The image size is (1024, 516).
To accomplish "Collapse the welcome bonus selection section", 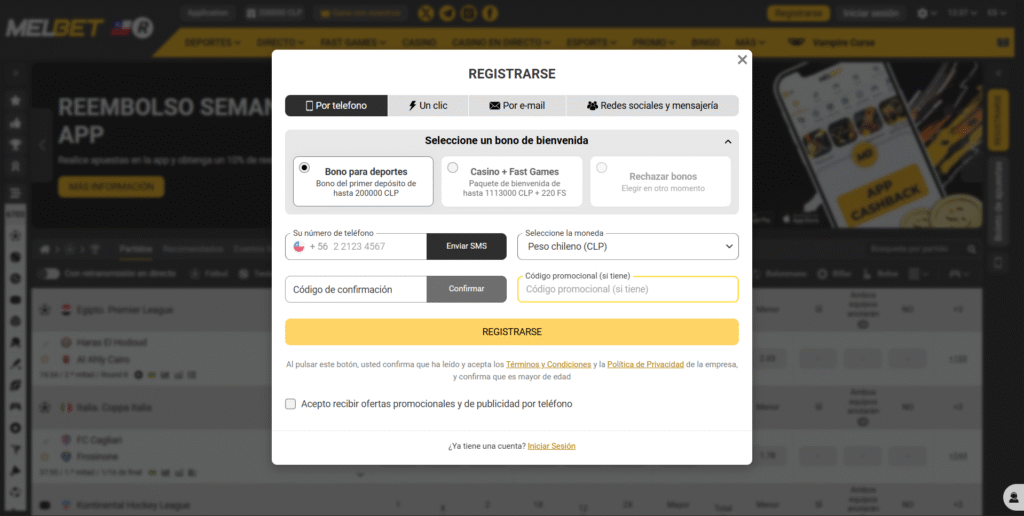I will click(x=728, y=141).
